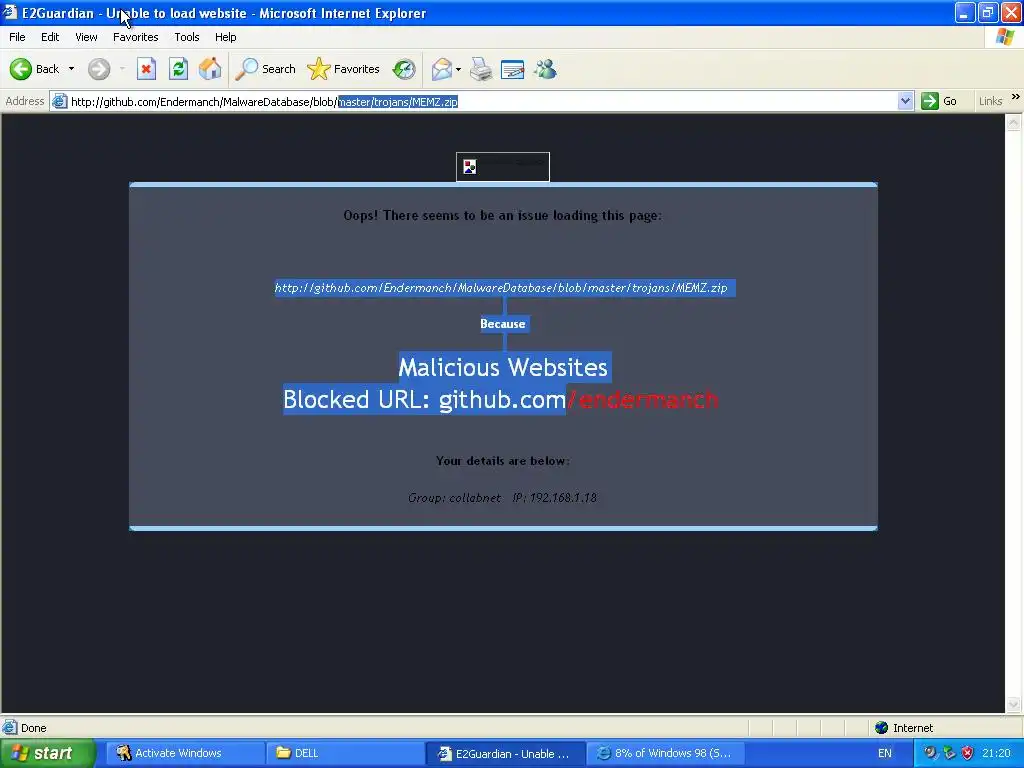Go to the Home page icon
Screen dimensions: 1024x768
point(210,69)
